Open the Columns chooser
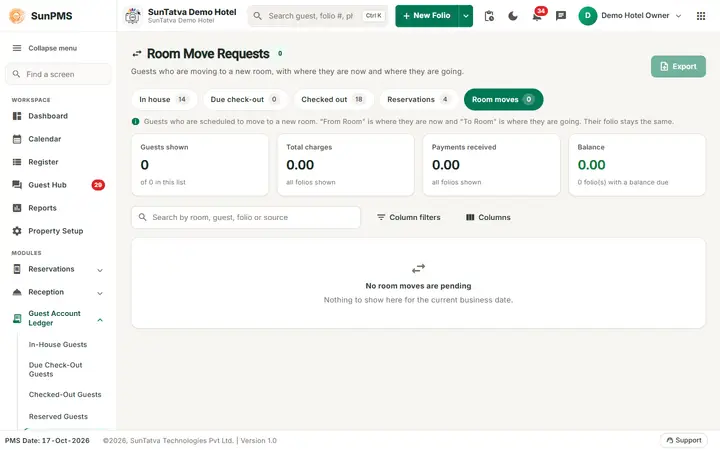This screenshot has height=450, width=720. tap(488, 218)
